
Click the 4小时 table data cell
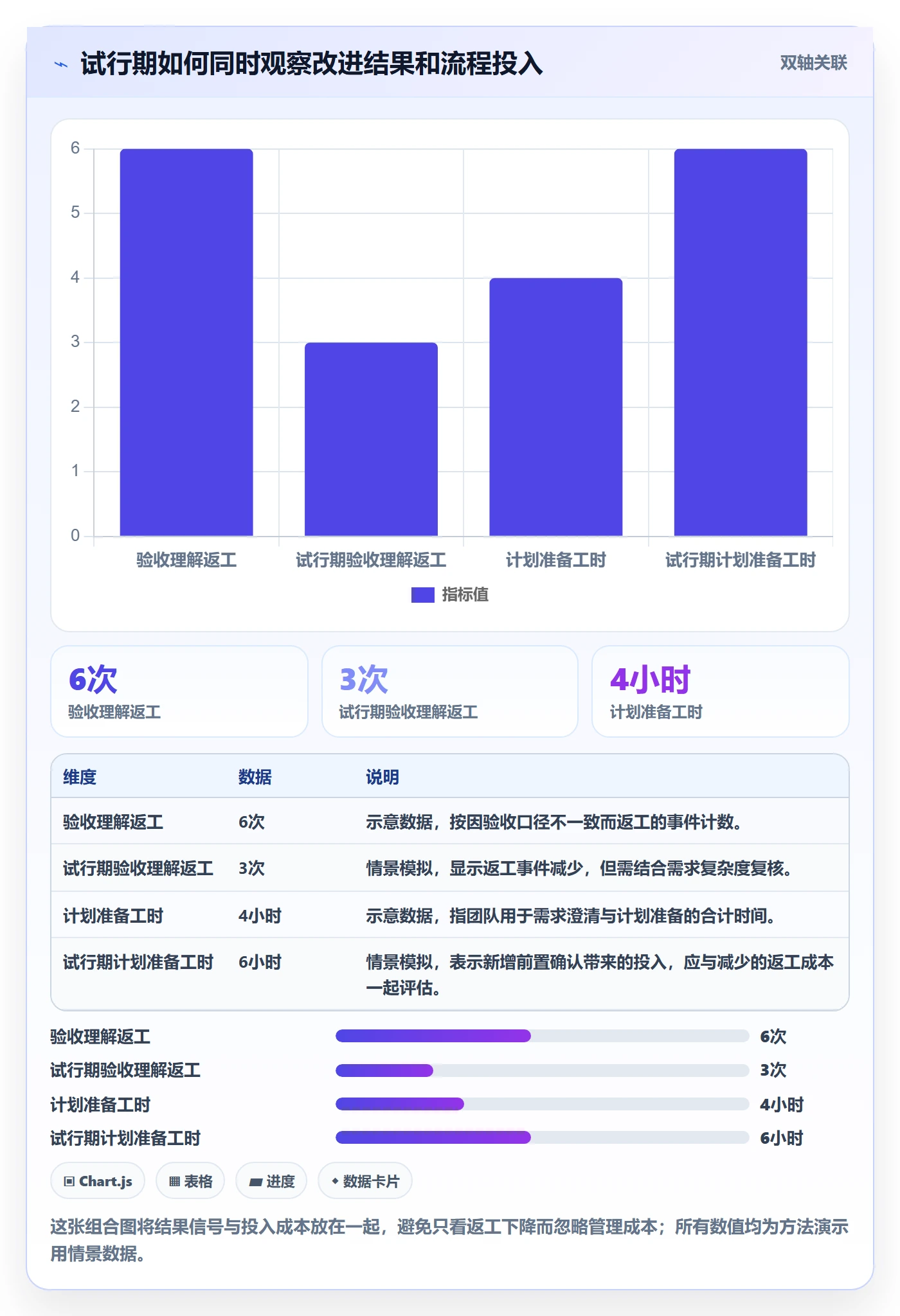pyautogui.click(x=260, y=916)
